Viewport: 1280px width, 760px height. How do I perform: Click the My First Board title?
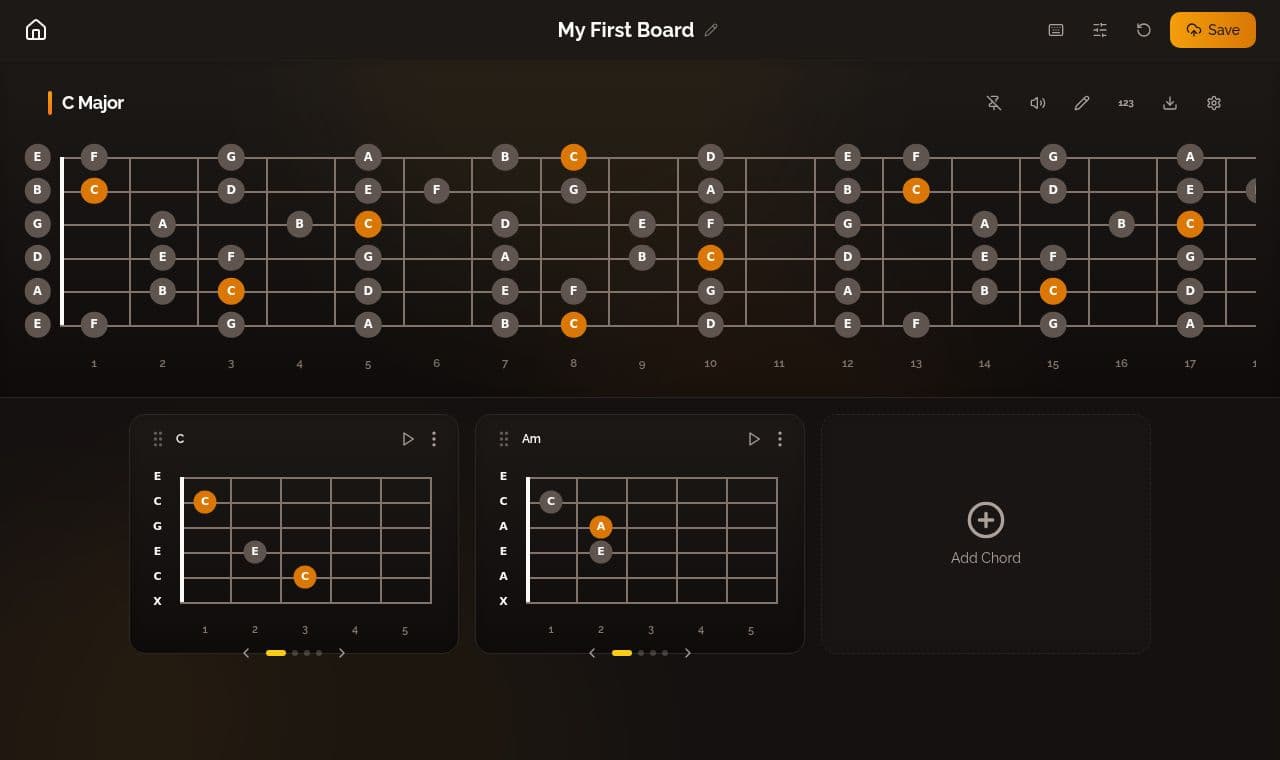(626, 30)
